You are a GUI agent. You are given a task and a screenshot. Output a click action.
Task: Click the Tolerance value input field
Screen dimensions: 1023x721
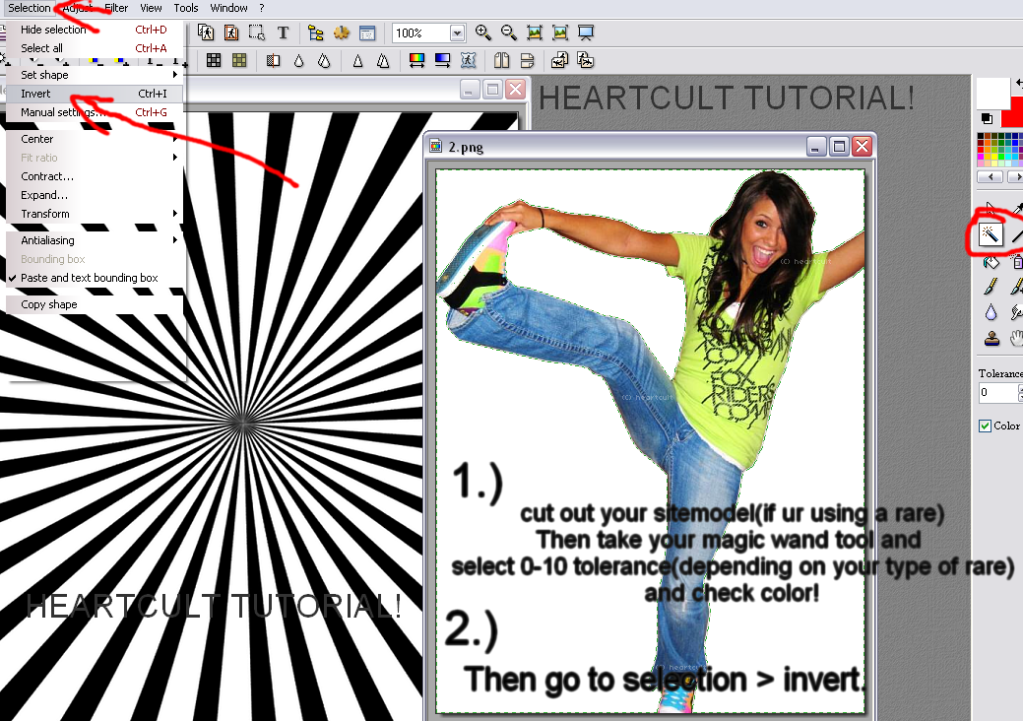pos(997,392)
